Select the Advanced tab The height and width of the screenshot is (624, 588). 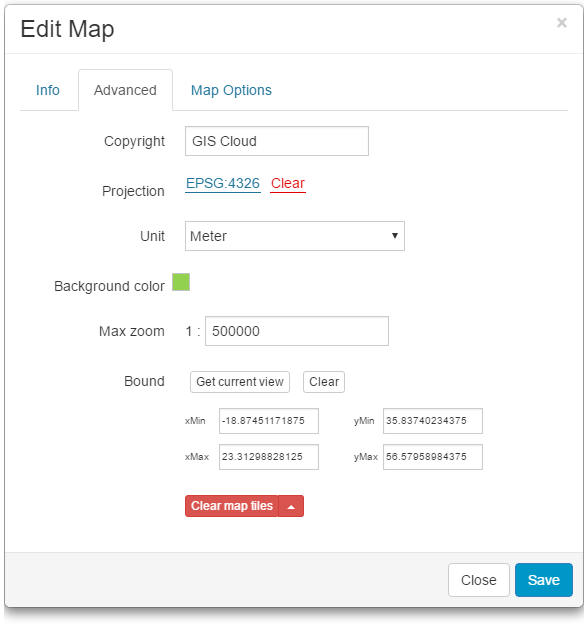[125, 90]
